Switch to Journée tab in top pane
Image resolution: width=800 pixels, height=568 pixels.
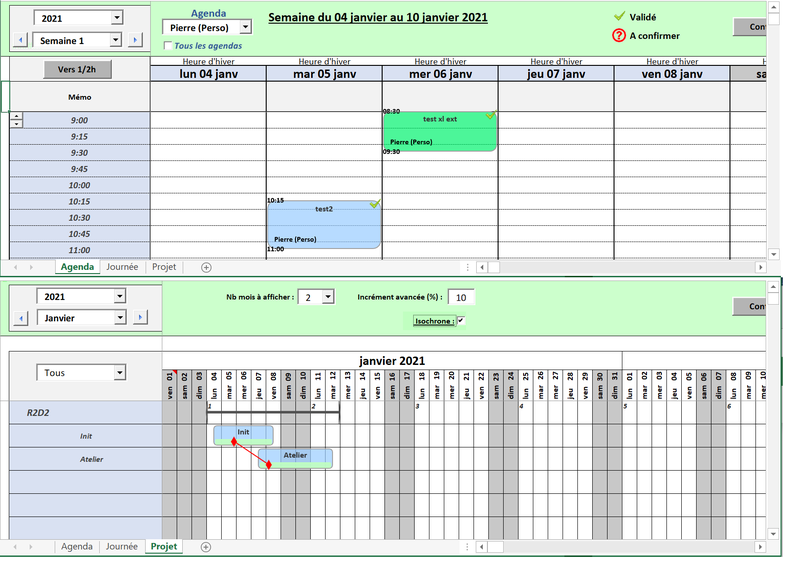click(x=122, y=267)
